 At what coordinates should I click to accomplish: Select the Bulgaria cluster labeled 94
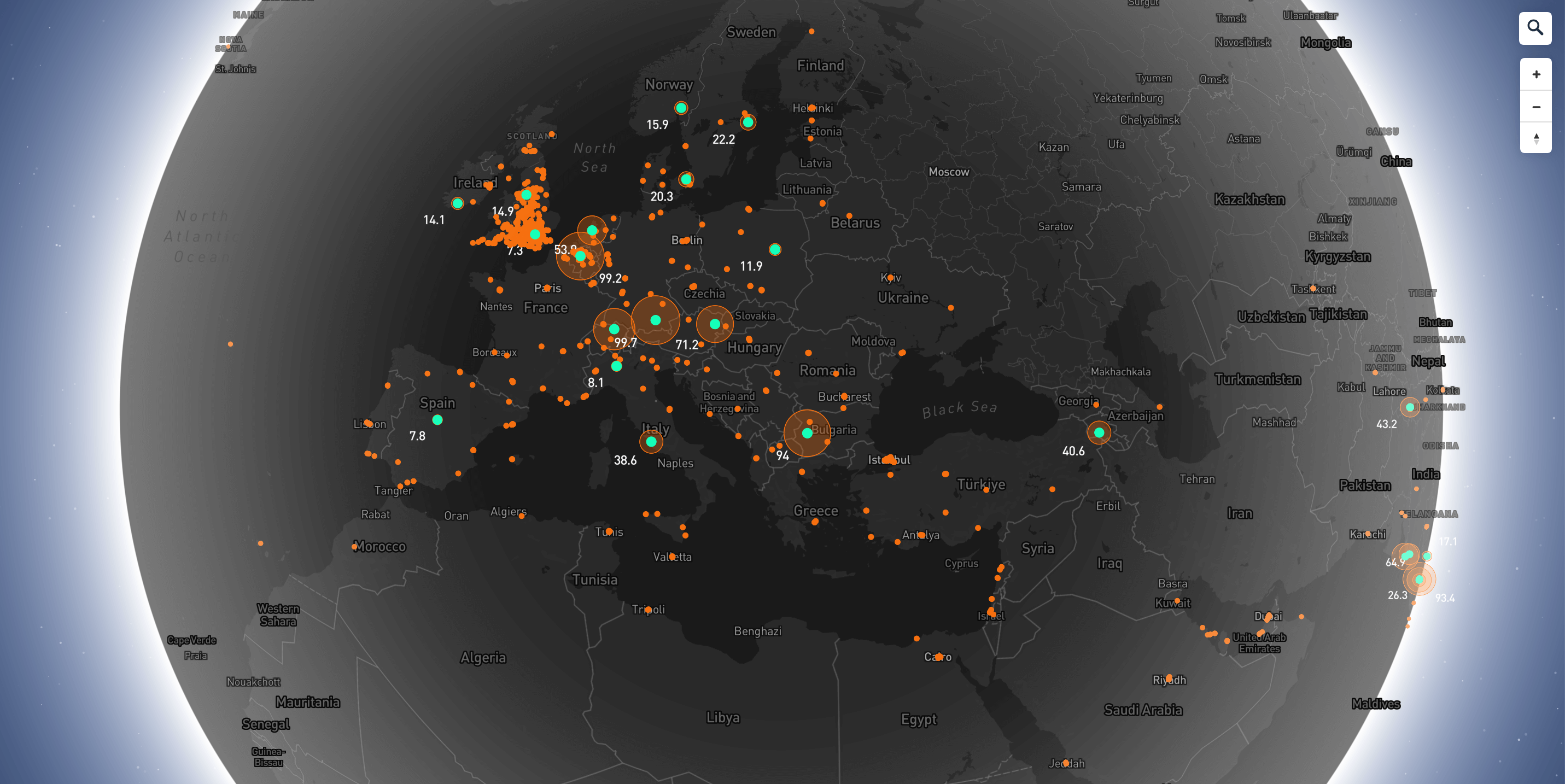pos(807,433)
